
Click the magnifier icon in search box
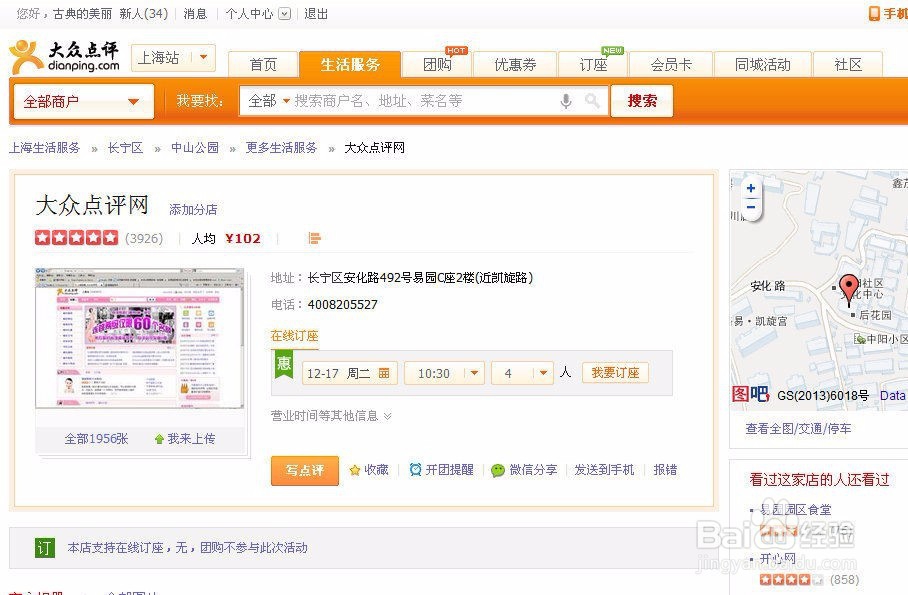tap(592, 101)
